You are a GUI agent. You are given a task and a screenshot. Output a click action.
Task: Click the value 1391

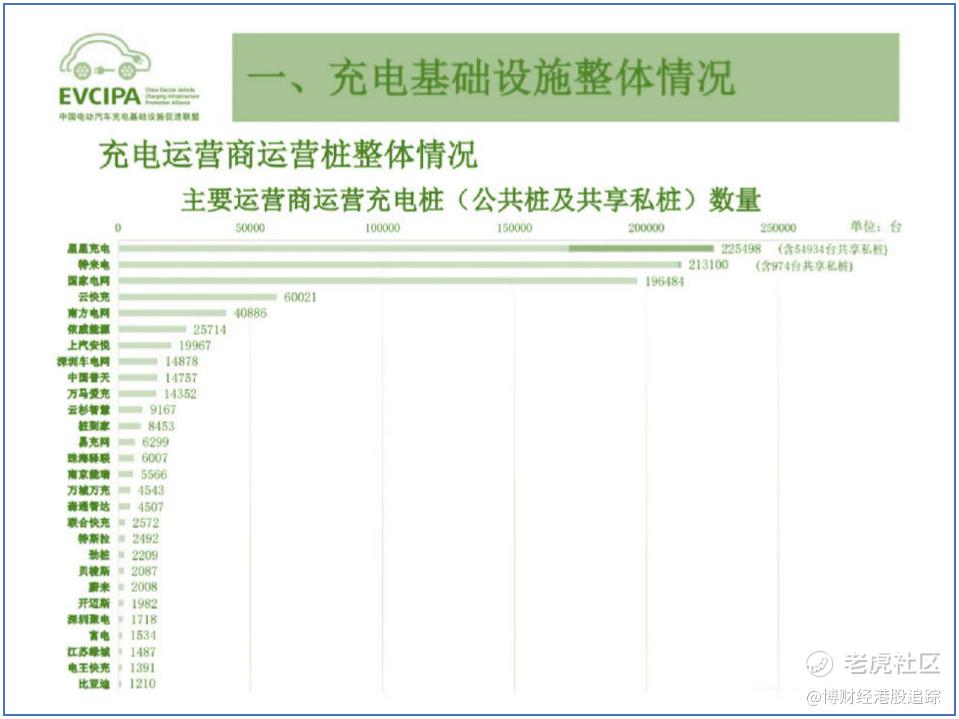pyautogui.click(x=143, y=668)
